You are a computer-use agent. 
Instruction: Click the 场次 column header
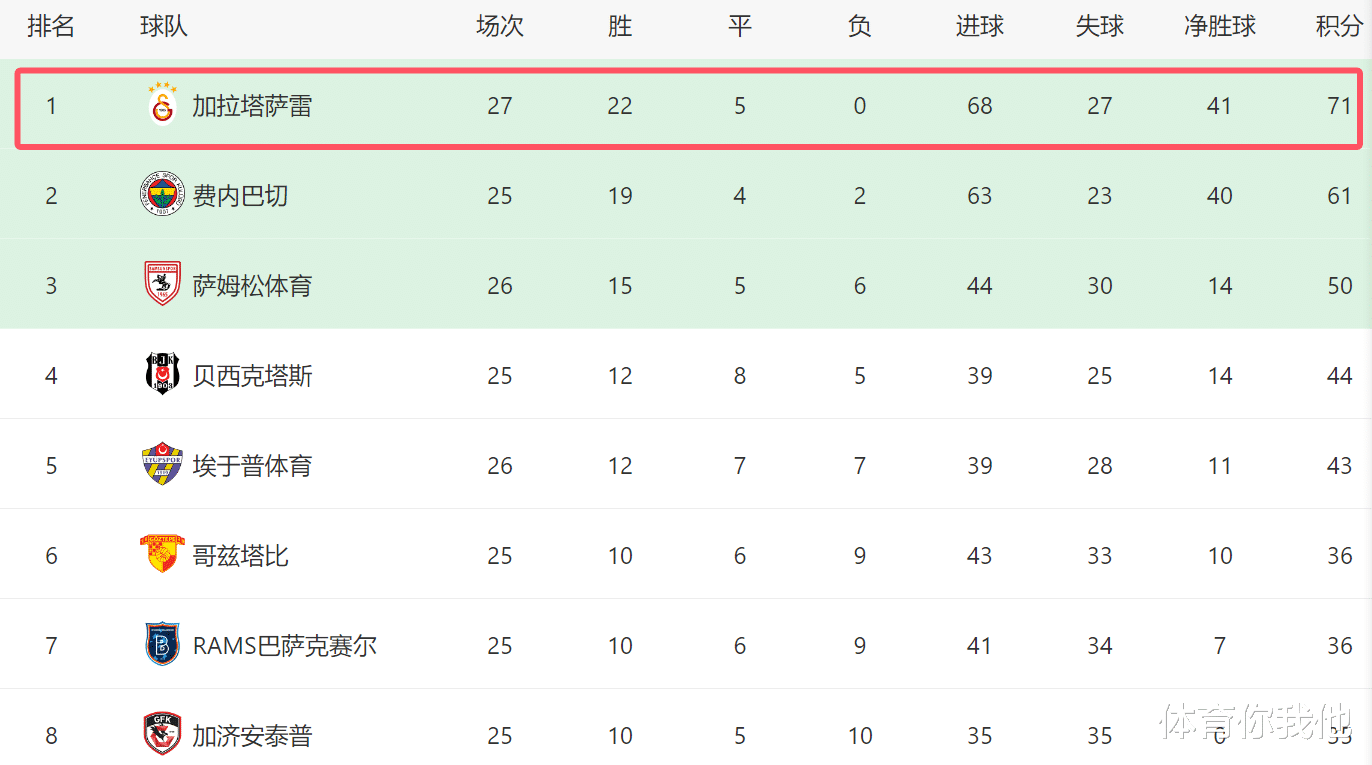pyautogui.click(x=500, y=27)
